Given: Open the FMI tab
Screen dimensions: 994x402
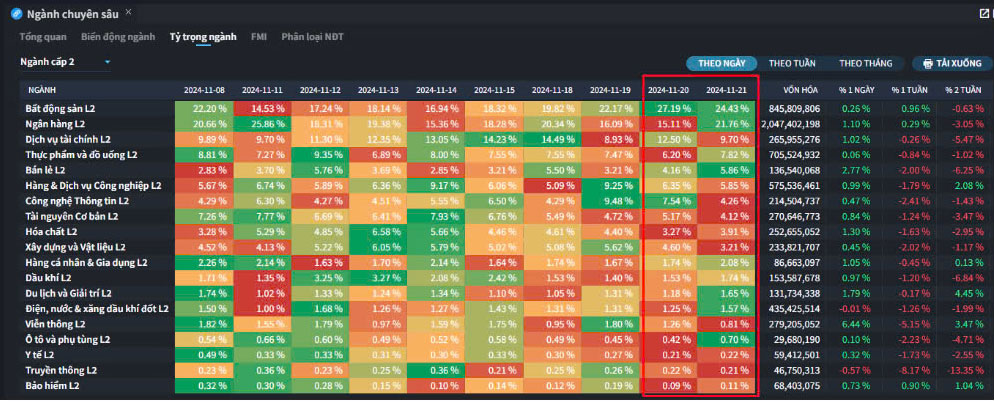Looking at the screenshot, I should point(259,36).
